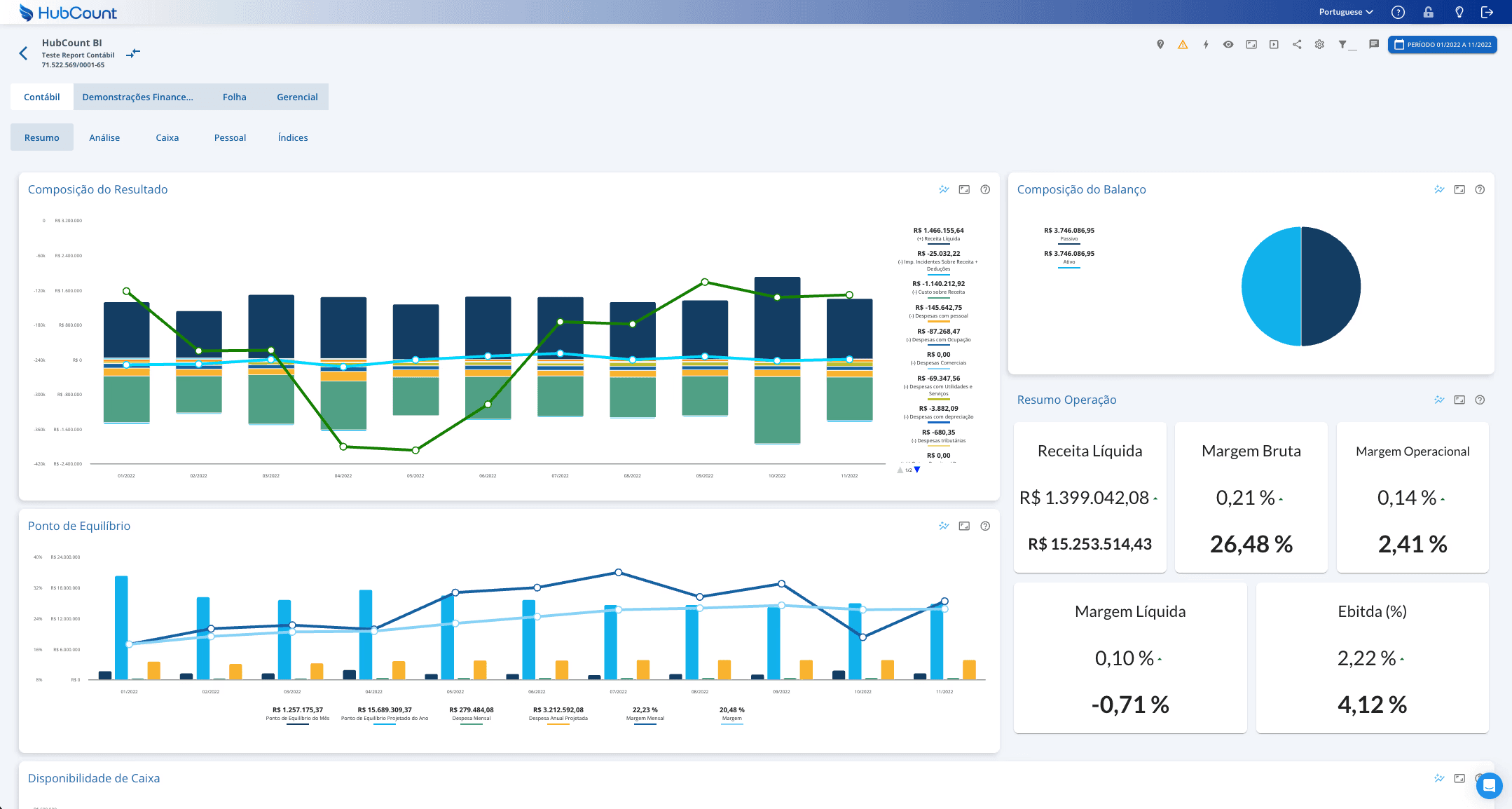Toggle the eye visibility icon in toolbar

tap(1228, 45)
